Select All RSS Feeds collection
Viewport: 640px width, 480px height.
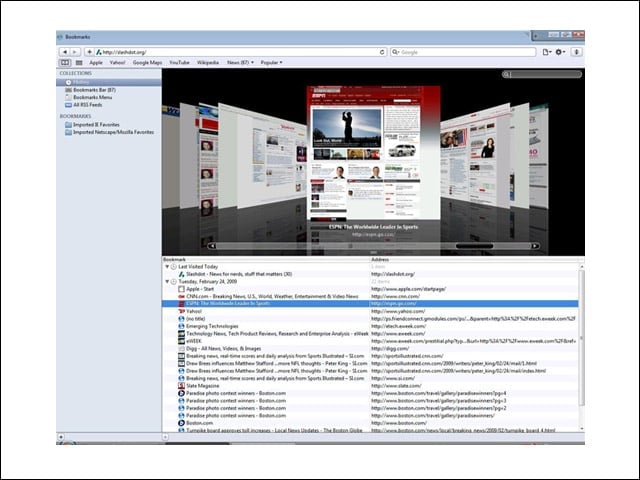(109, 105)
